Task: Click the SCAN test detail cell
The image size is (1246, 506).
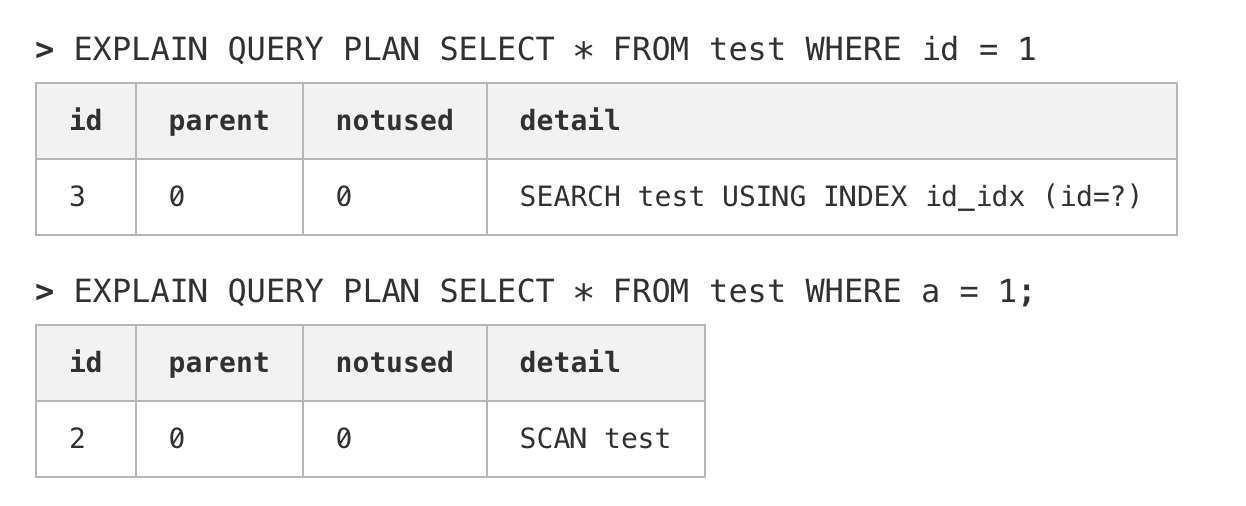Action: tap(594, 439)
